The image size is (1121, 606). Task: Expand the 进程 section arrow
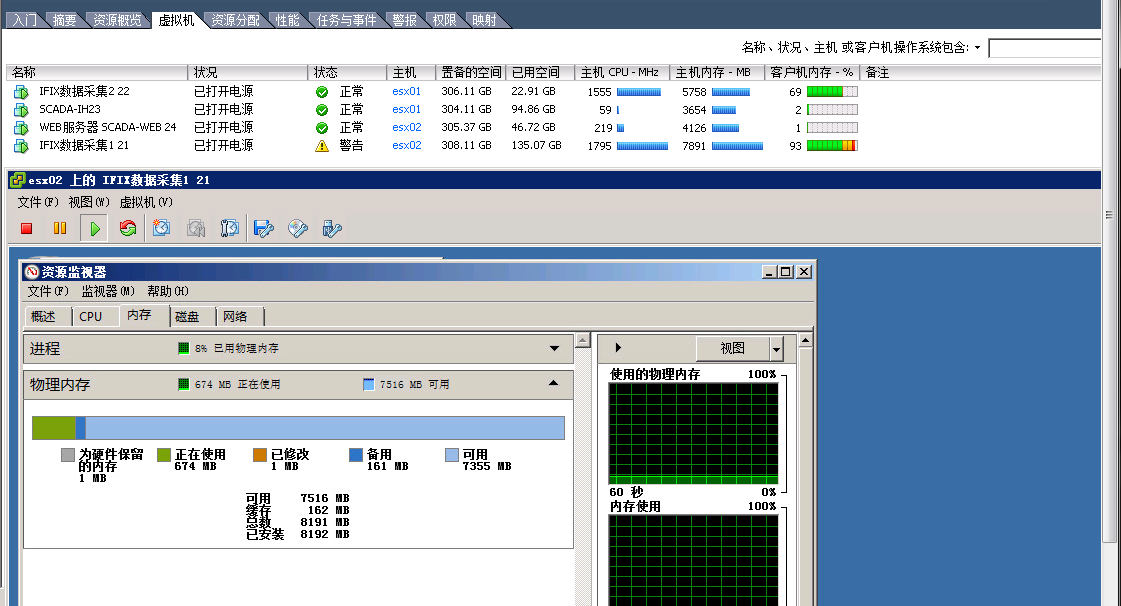(554, 349)
